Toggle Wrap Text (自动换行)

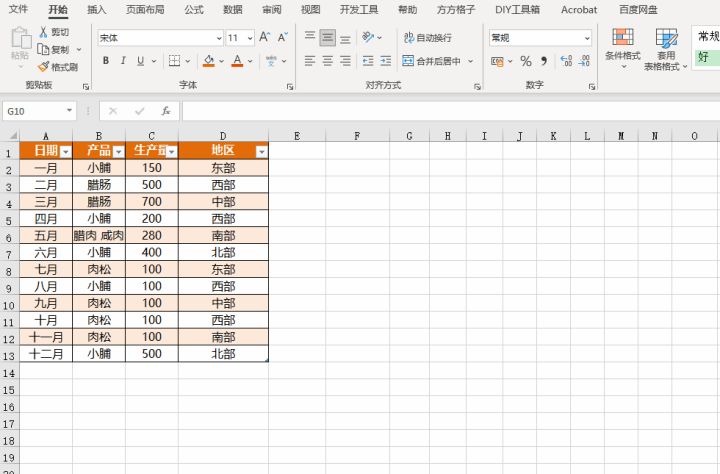click(x=428, y=37)
